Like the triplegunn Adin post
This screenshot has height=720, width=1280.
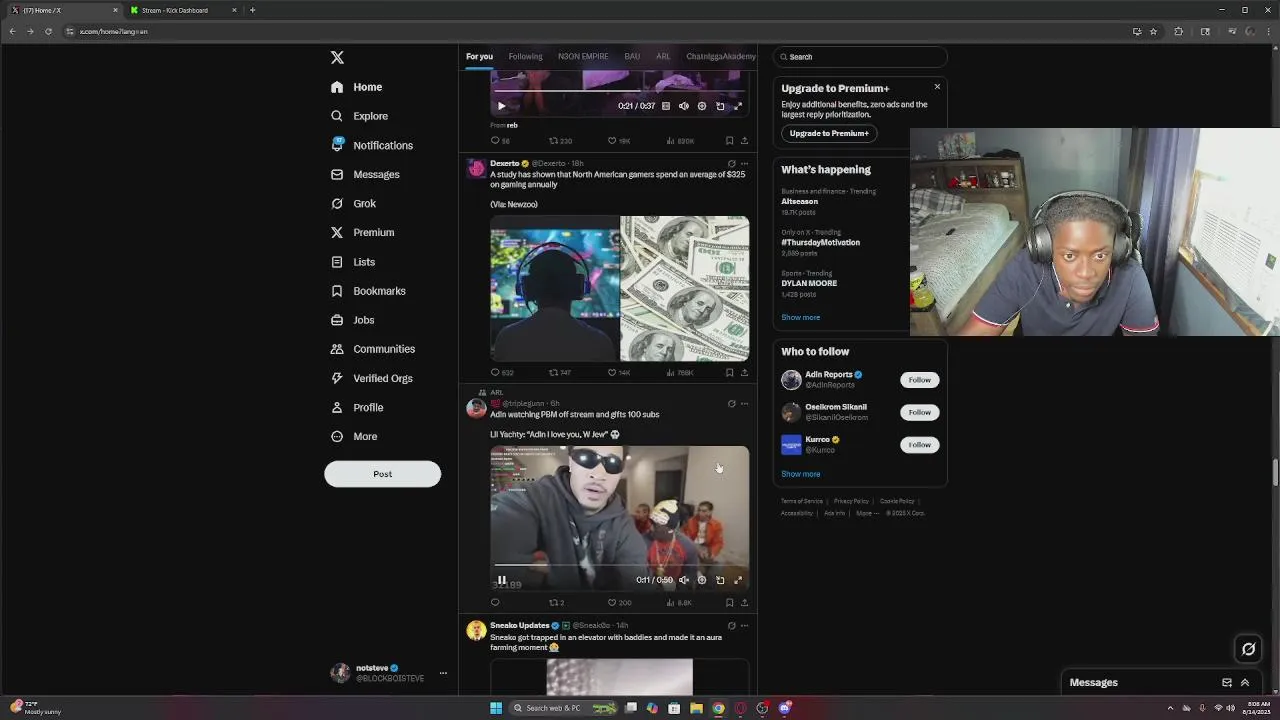[612, 602]
